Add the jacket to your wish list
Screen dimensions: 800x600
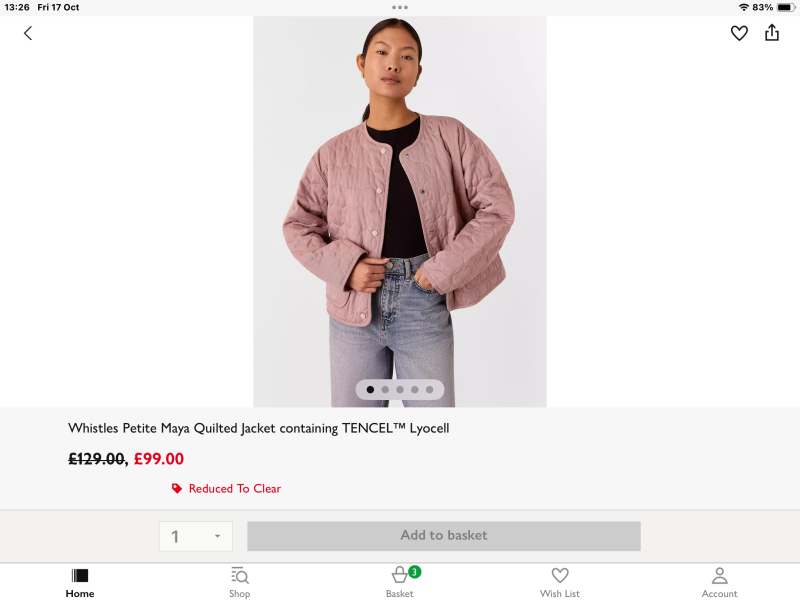point(739,33)
